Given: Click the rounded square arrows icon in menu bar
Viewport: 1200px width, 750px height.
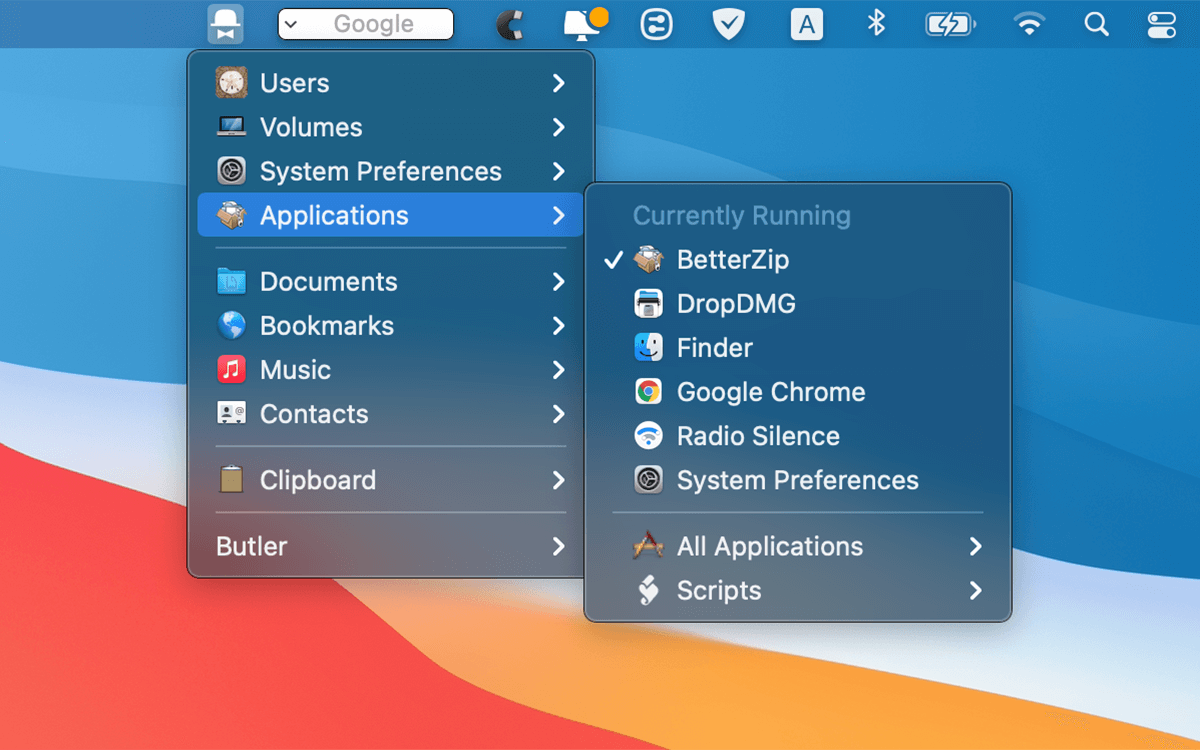Looking at the screenshot, I should point(656,24).
